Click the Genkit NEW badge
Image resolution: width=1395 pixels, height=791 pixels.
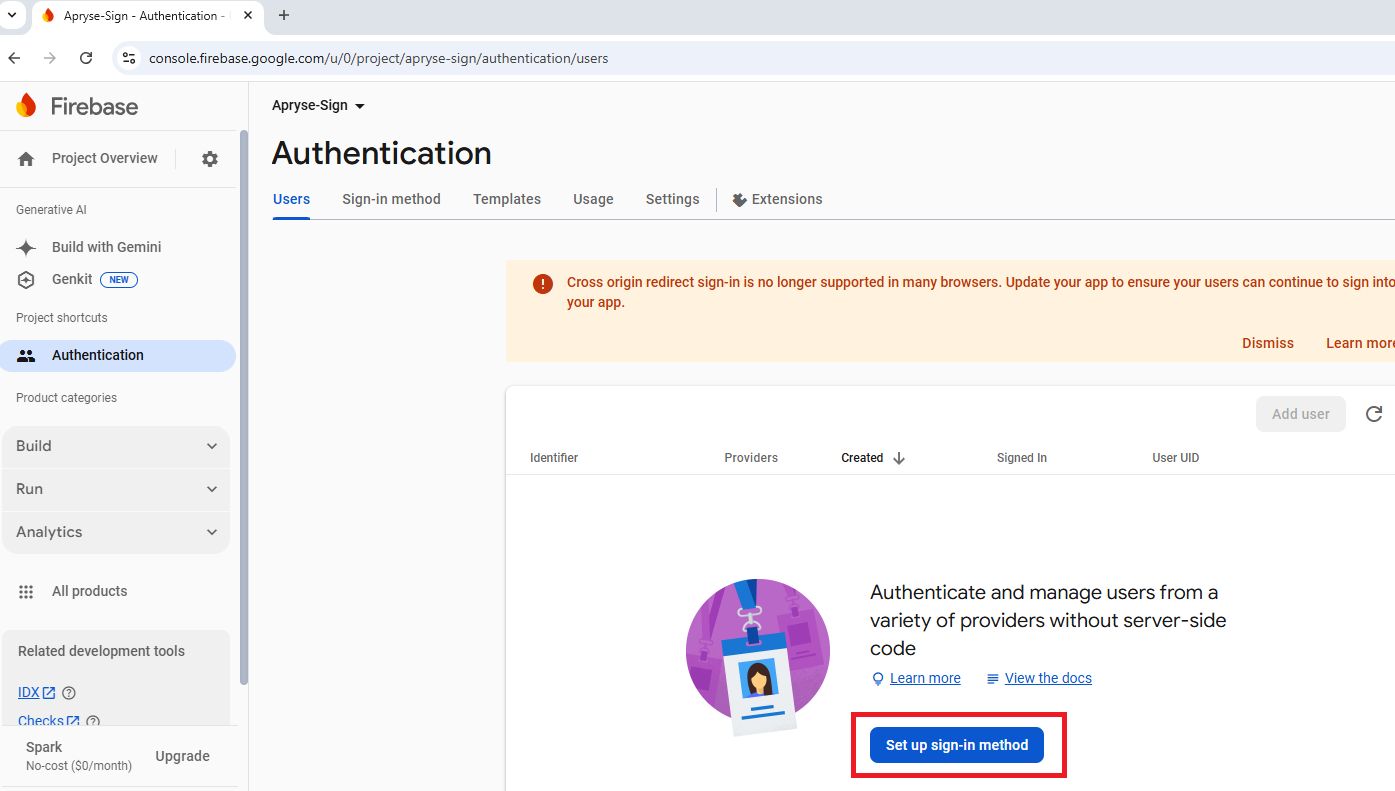pyautogui.click(x=119, y=280)
